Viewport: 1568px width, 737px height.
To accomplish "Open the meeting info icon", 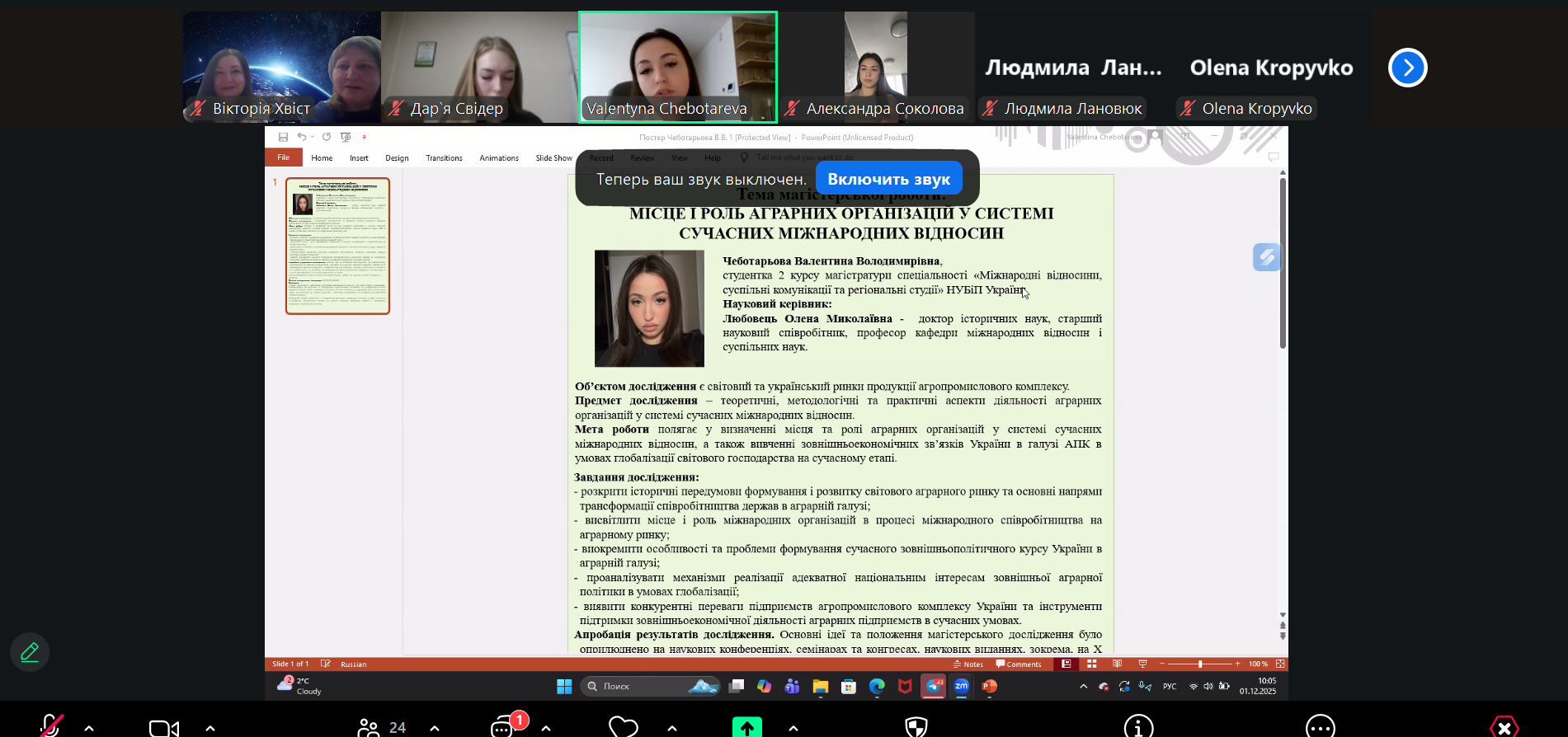I will pos(1138,727).
